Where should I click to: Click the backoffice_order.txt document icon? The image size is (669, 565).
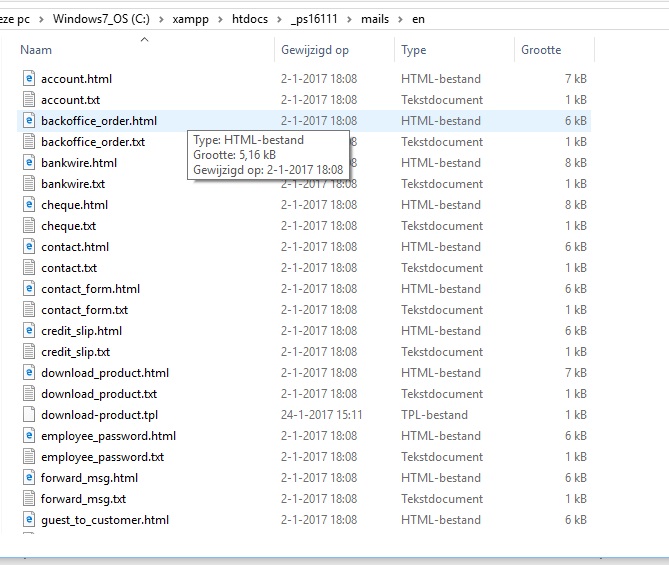coord(29,141)
